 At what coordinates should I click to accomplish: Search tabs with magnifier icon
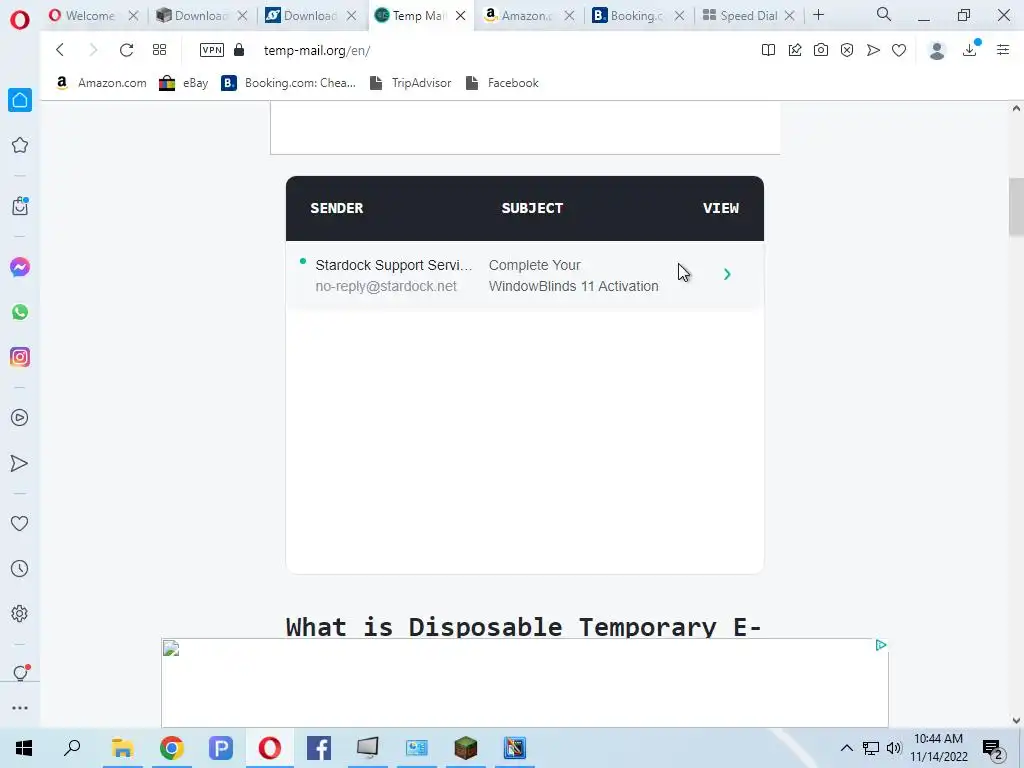point(884,14)
